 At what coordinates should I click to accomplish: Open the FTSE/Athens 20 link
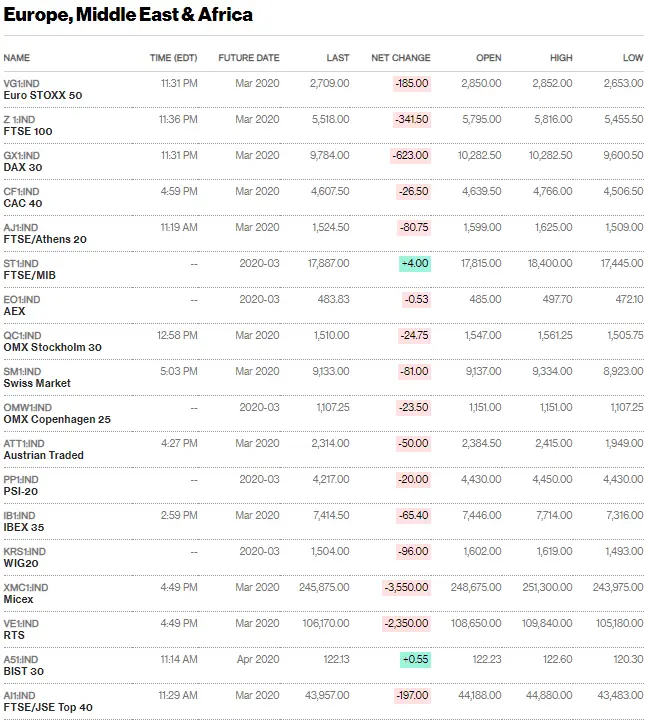pyautogui.click(x=45, y=239)
